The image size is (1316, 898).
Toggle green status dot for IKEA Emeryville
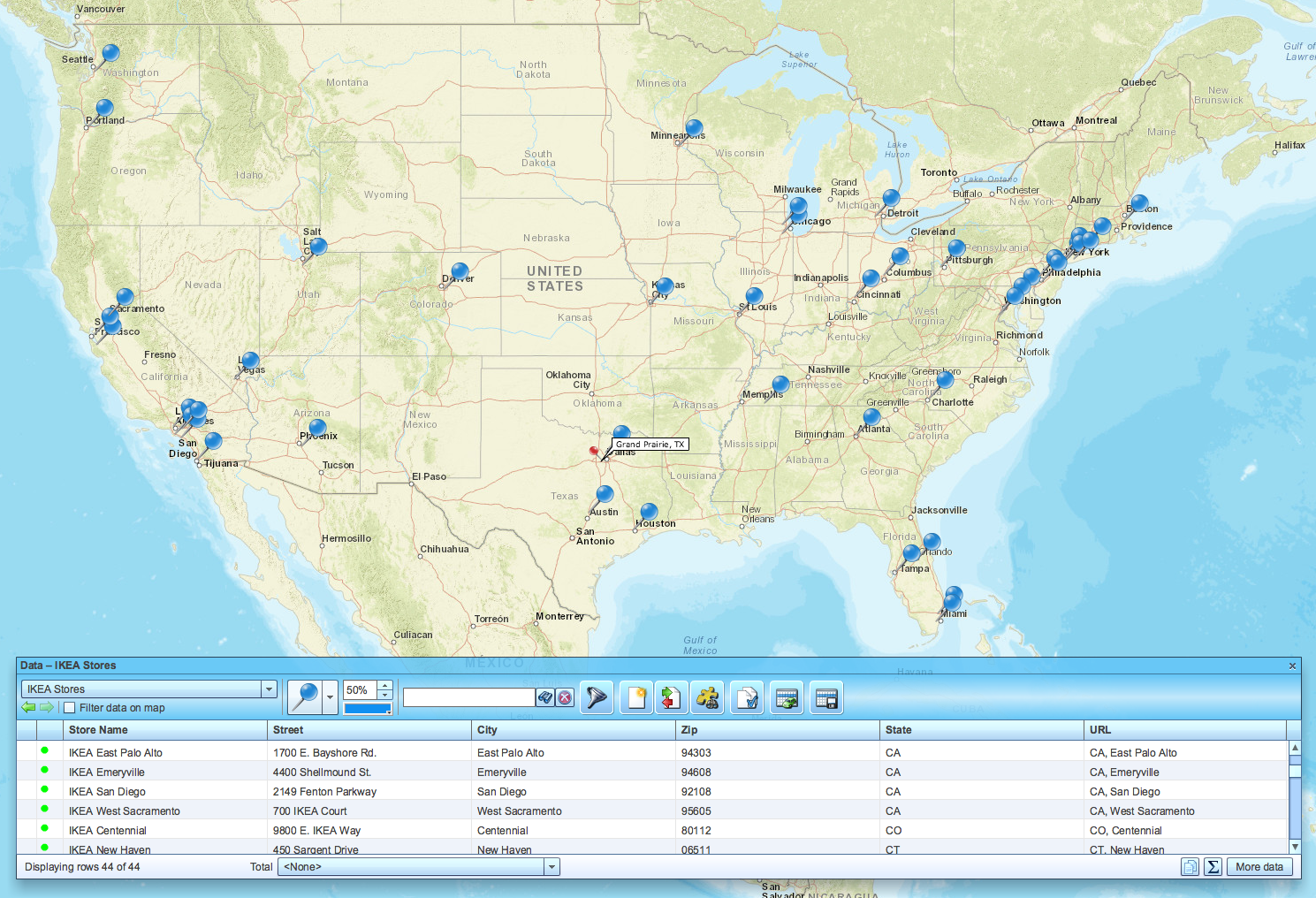point(44,771)
